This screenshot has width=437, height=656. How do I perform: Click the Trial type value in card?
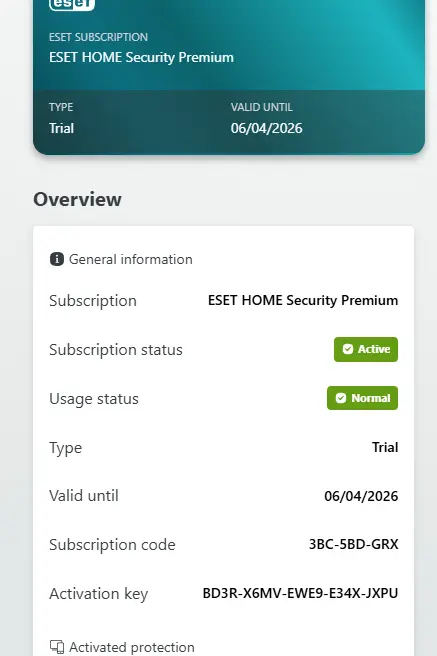[x=61, y=128]
